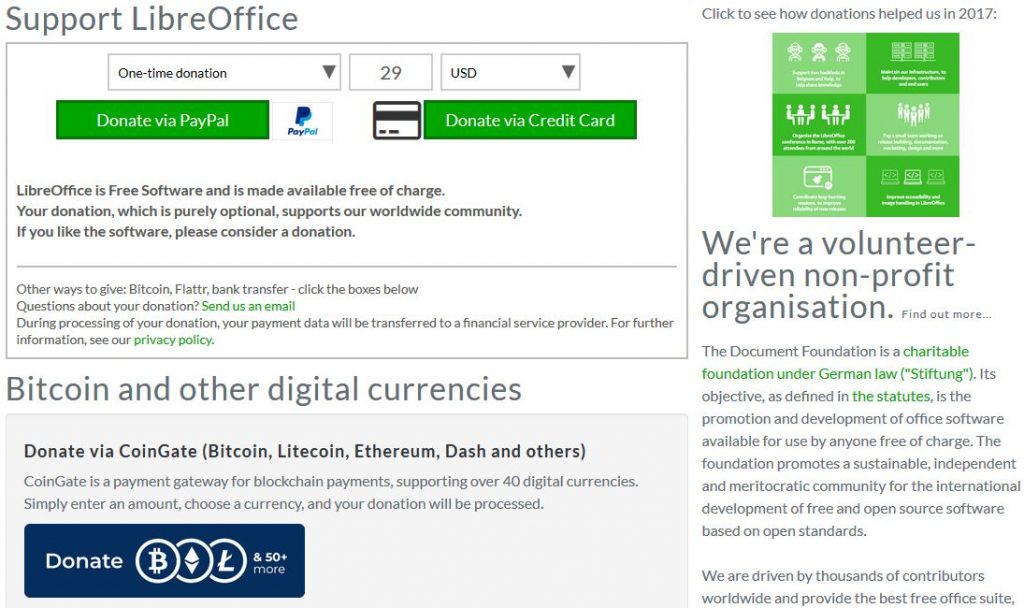The image size is (1024, 608).
Task: Click the 'Other ways to give' text line
Action: [x=217, y=289]
